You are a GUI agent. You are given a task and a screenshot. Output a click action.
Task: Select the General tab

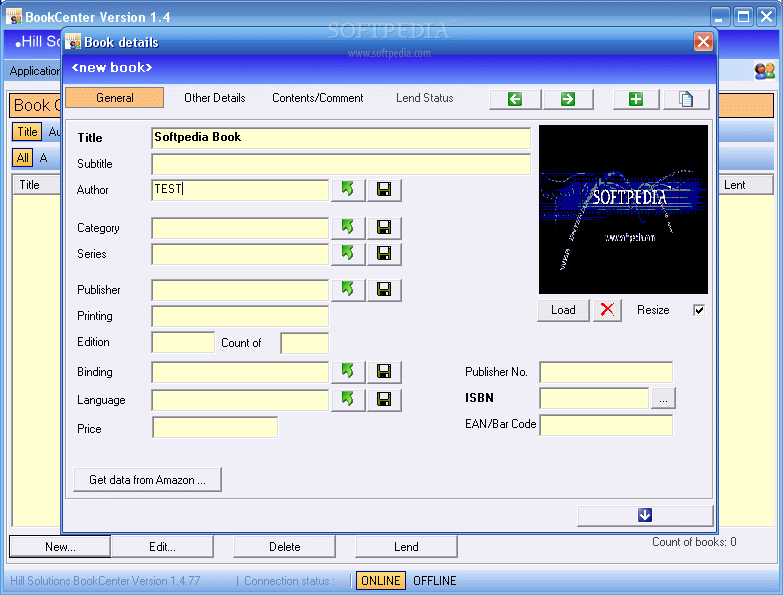coord(115,98)
